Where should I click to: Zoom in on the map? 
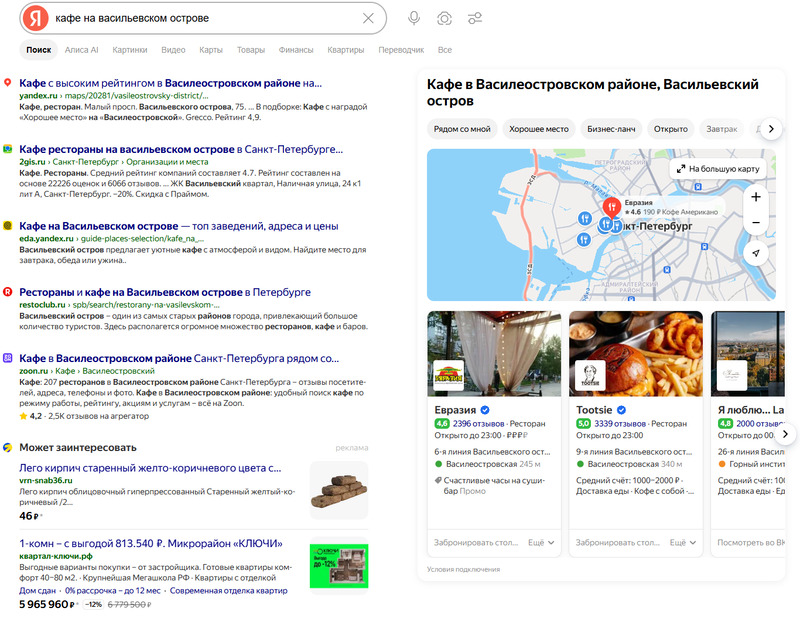tap(756, 197)
